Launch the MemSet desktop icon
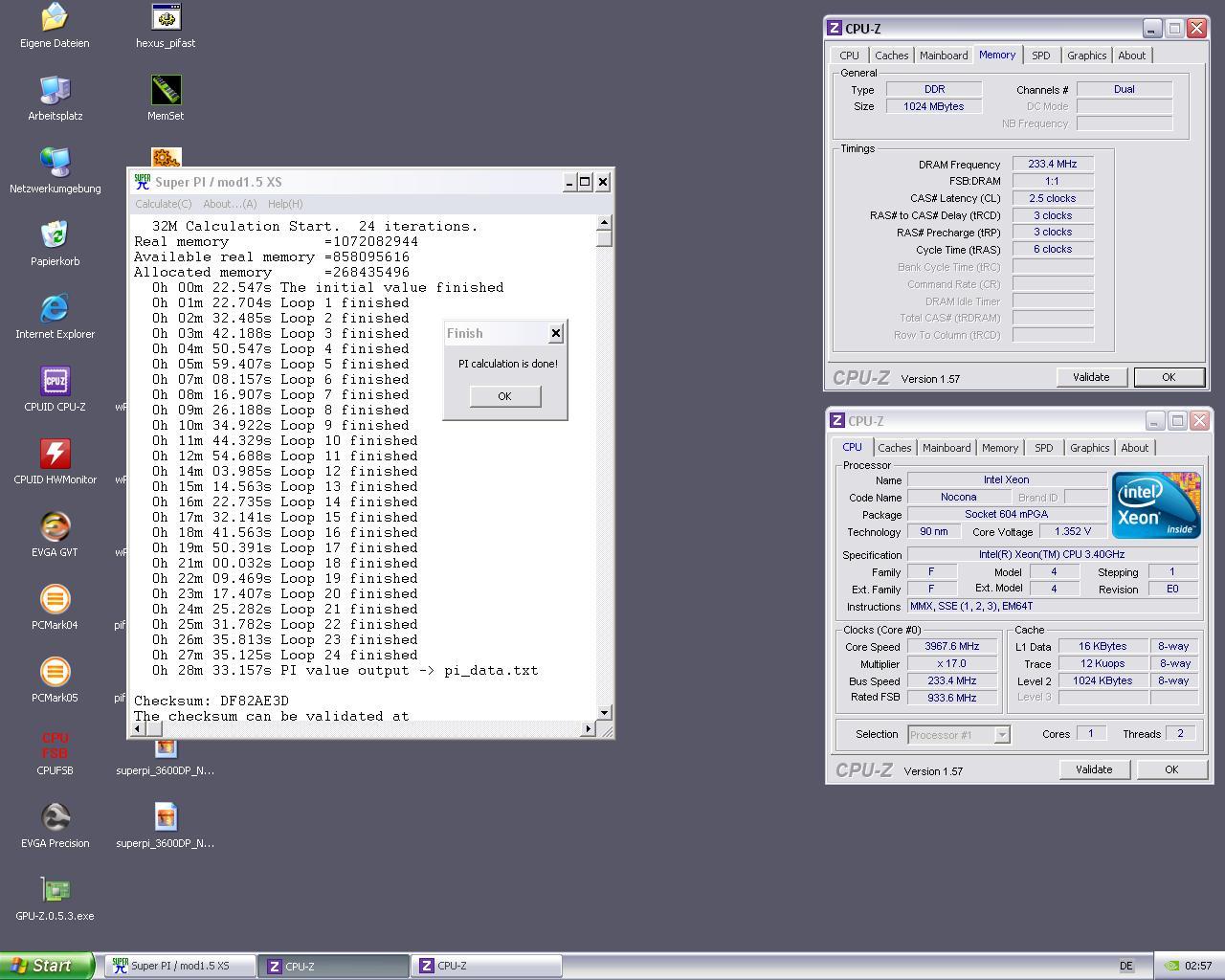 coord(166,90)
